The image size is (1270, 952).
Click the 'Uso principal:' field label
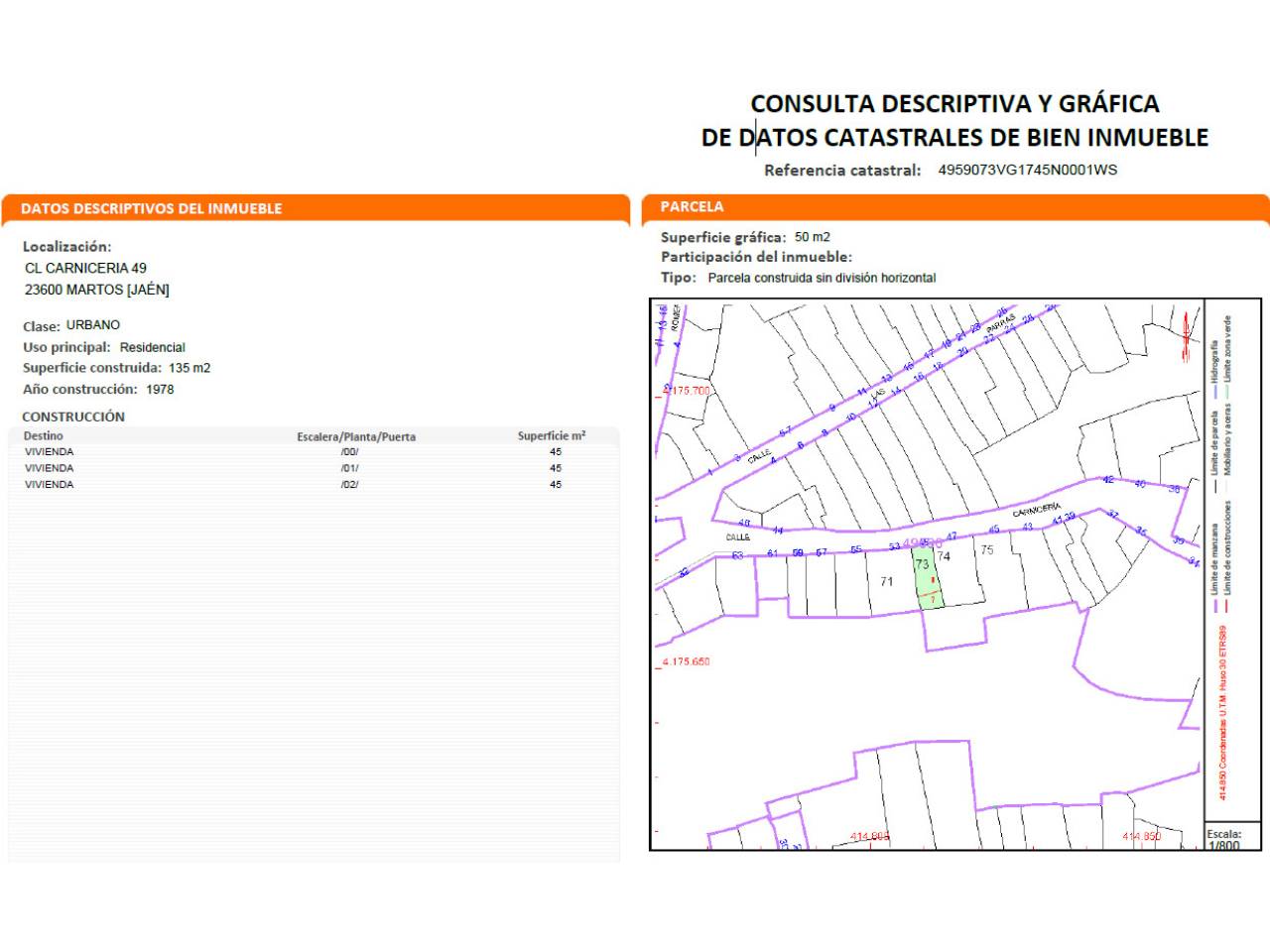point(66,347)
